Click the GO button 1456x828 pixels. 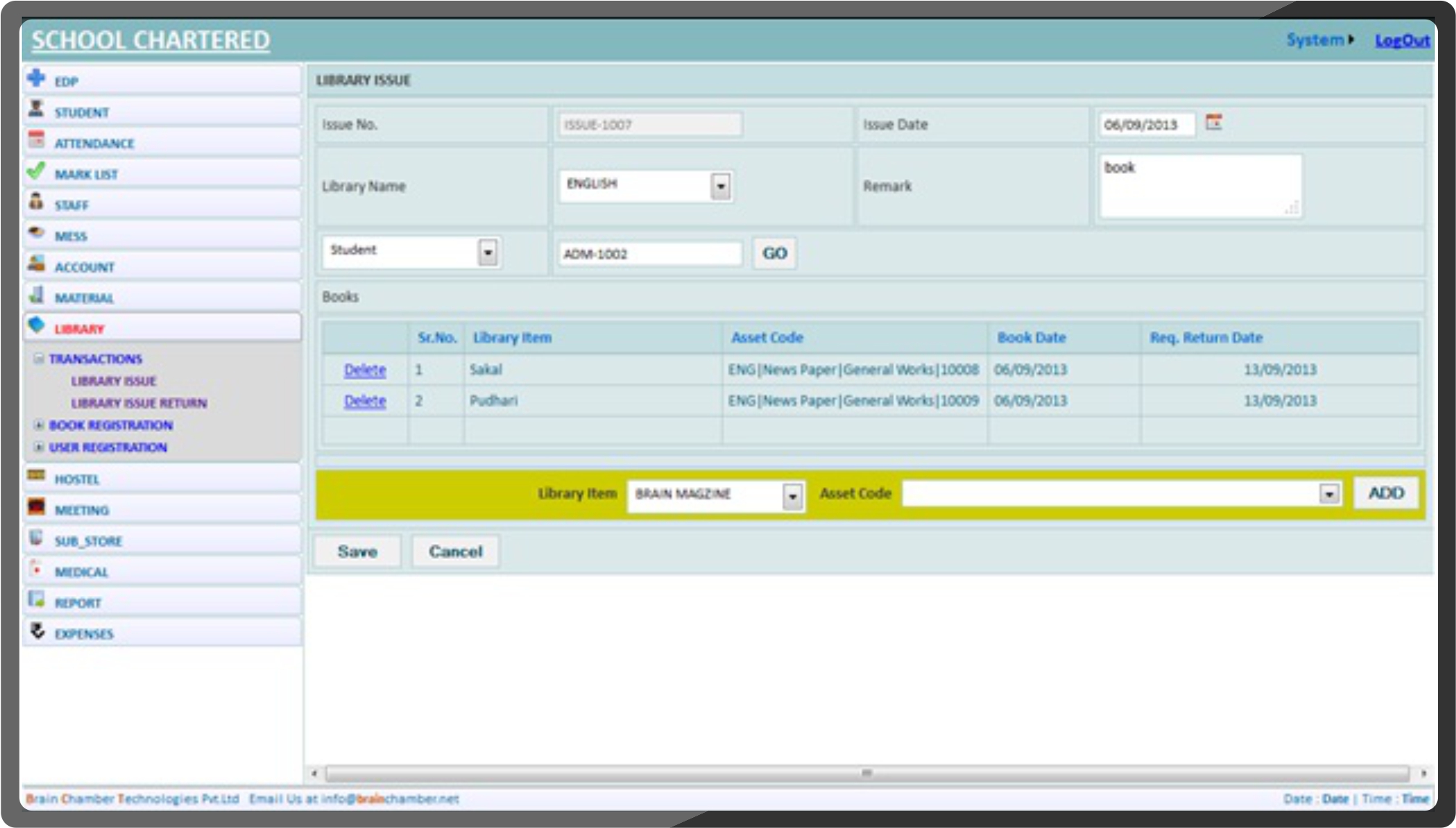(775, 253)
